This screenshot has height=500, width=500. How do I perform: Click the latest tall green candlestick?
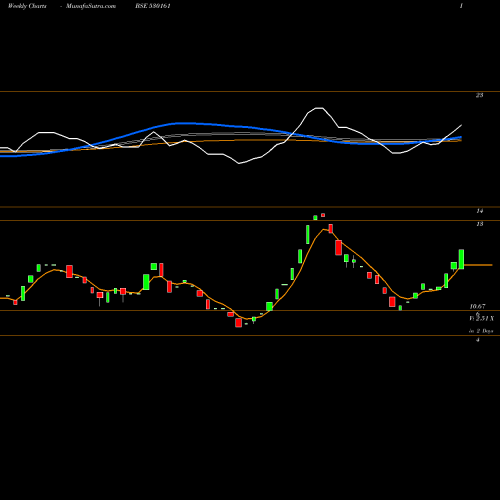(x=461, y=259)
